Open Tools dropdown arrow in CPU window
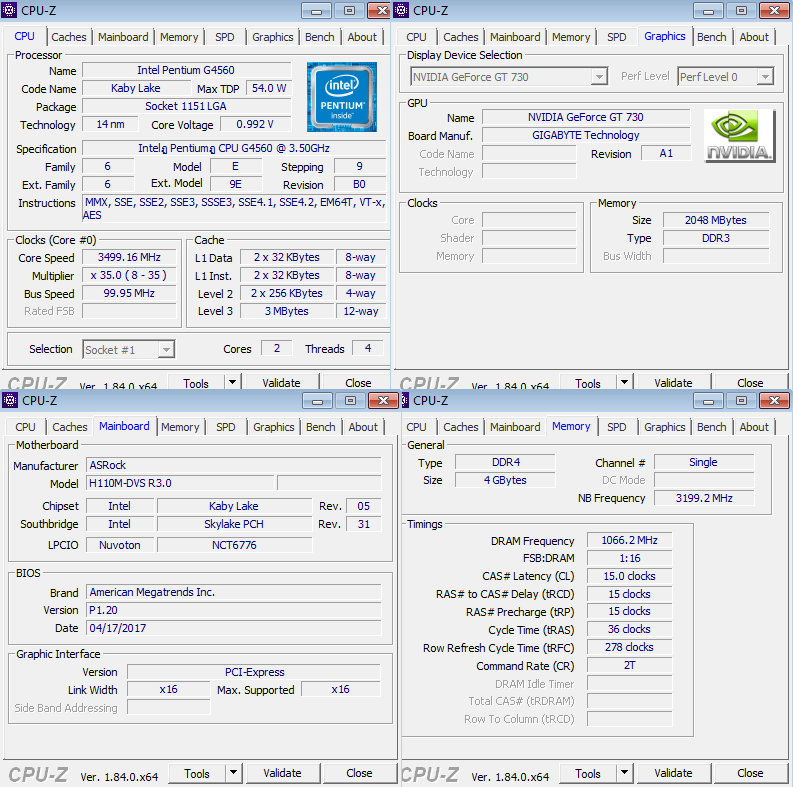The width and height of the screenshot is (793, 787). click(x=232, y=382)
